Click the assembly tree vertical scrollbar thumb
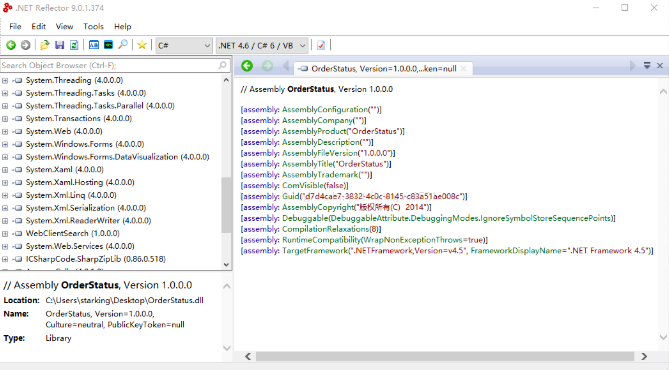Viewport: 669px width, 370px height. pos(226,205)
